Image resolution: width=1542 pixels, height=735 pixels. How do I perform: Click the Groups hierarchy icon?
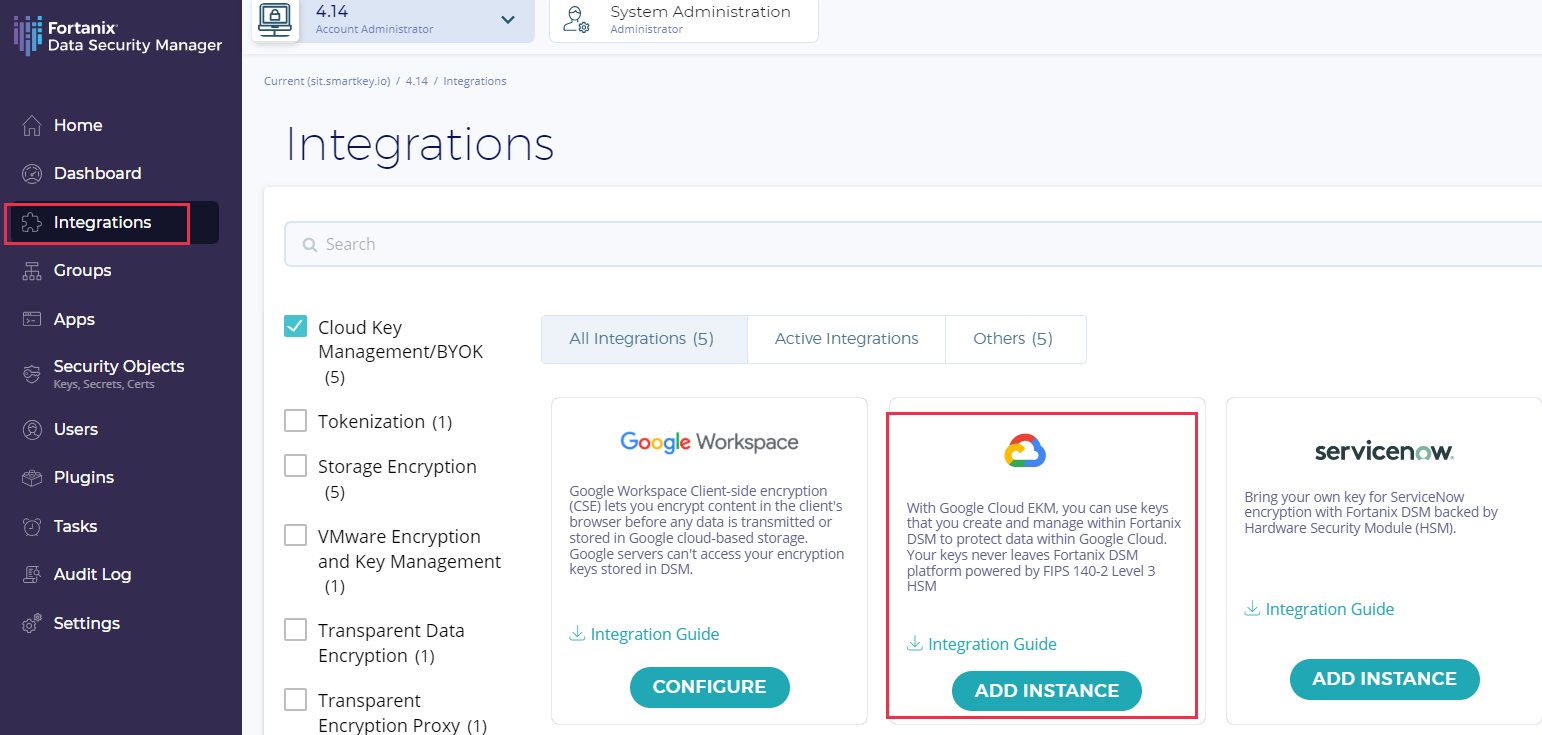(x=32, y=271)
